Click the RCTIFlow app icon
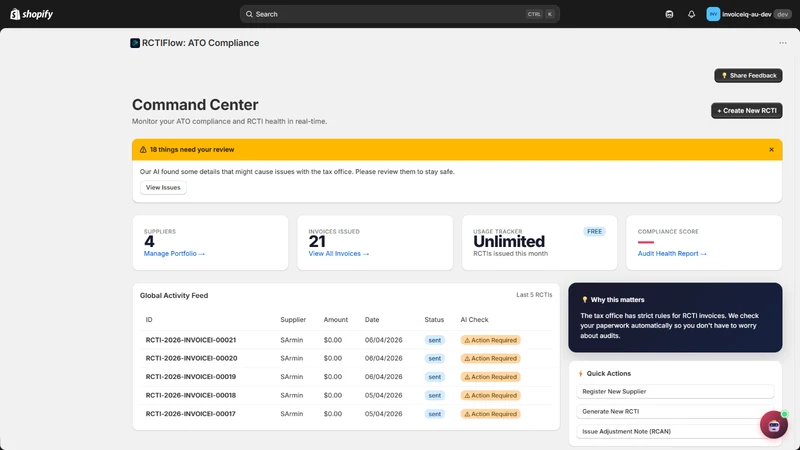800x450 pixels. pyautogui.click(x=135, y=43)
